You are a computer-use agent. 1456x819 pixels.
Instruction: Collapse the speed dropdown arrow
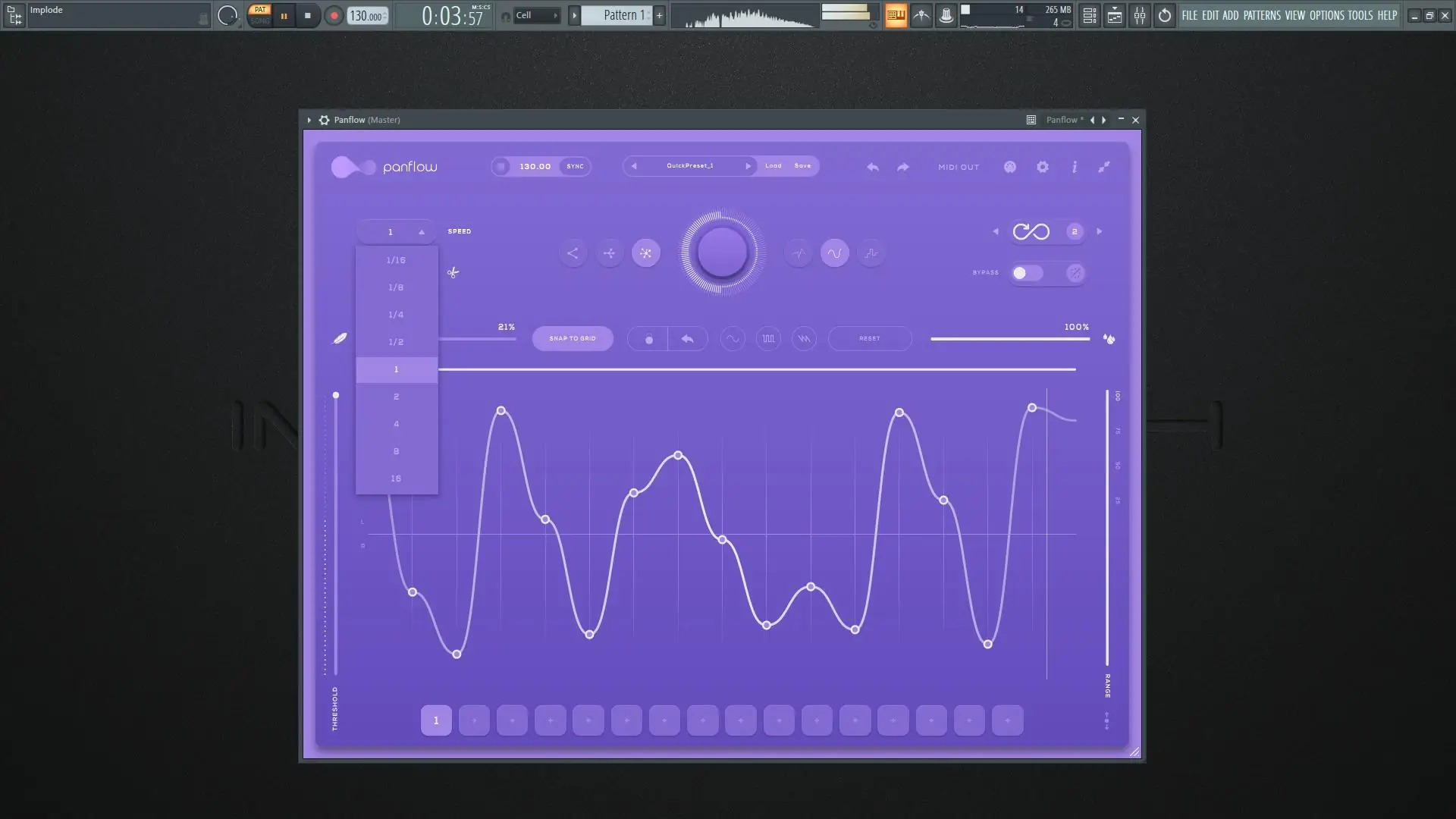pos(422,232)
